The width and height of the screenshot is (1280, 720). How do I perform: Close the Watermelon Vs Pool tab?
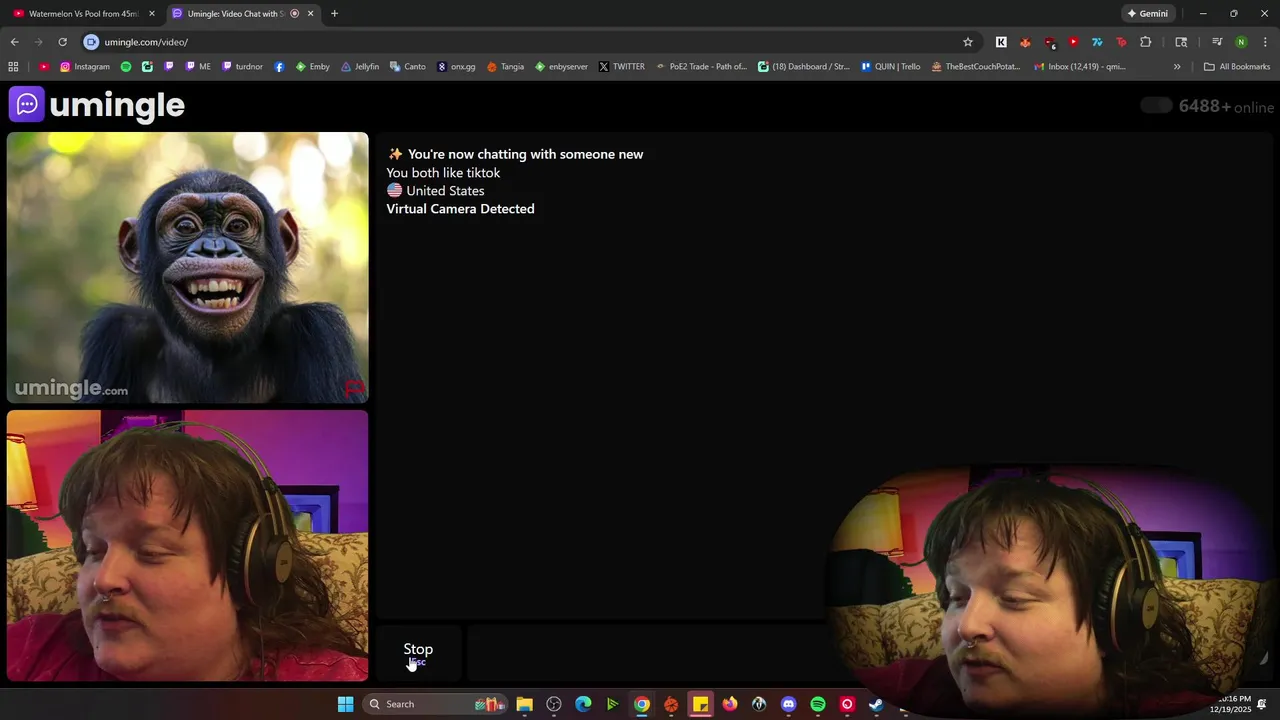coord(152,14)
